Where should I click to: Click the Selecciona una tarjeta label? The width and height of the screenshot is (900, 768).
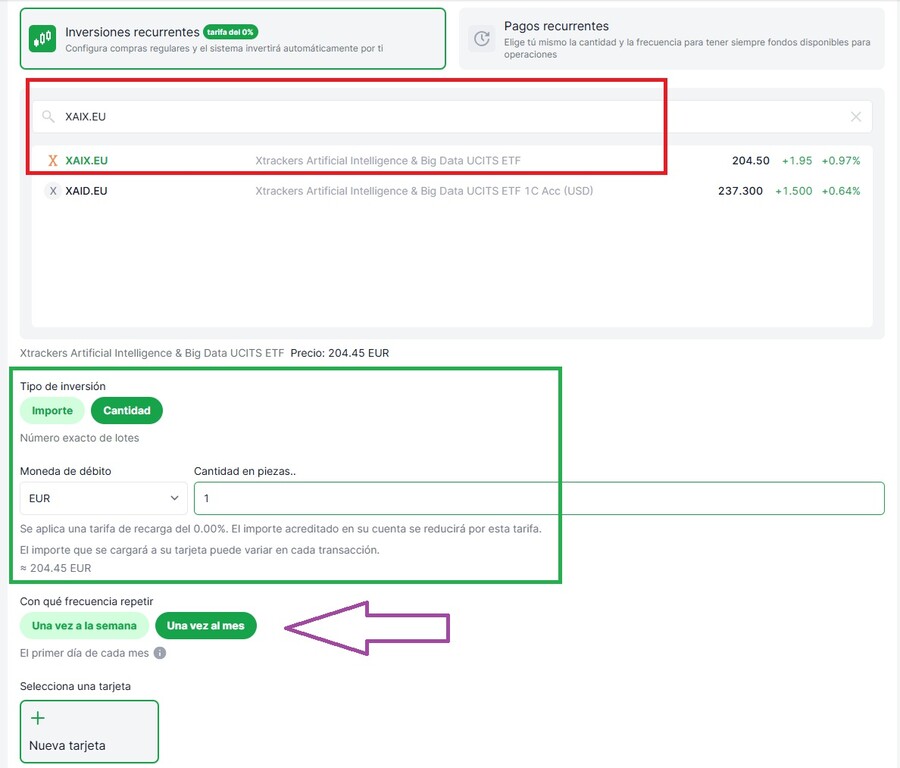[75, 686]
